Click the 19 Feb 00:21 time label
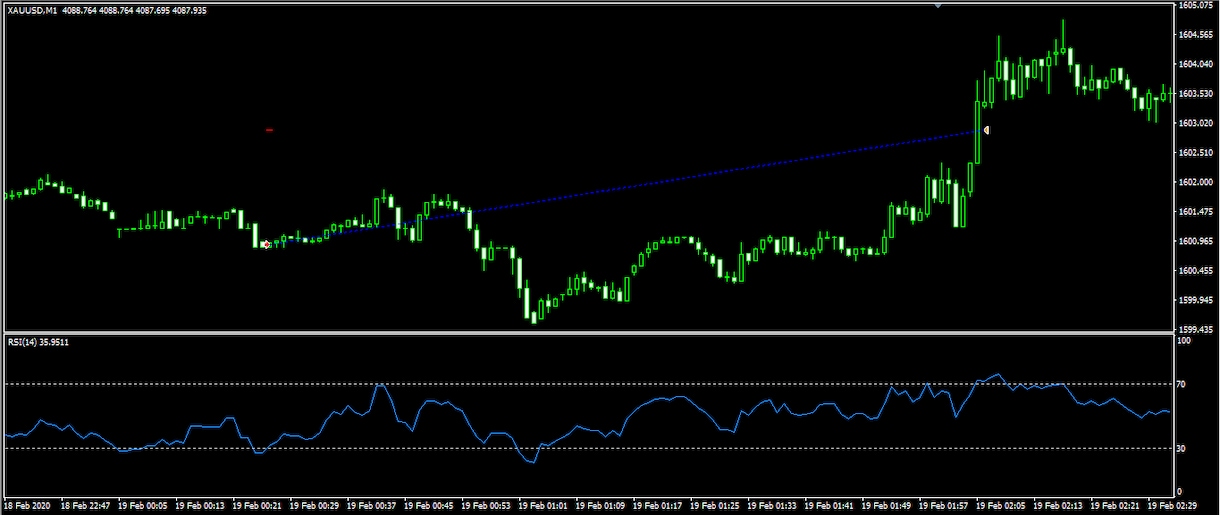 [x=258, y=505]
